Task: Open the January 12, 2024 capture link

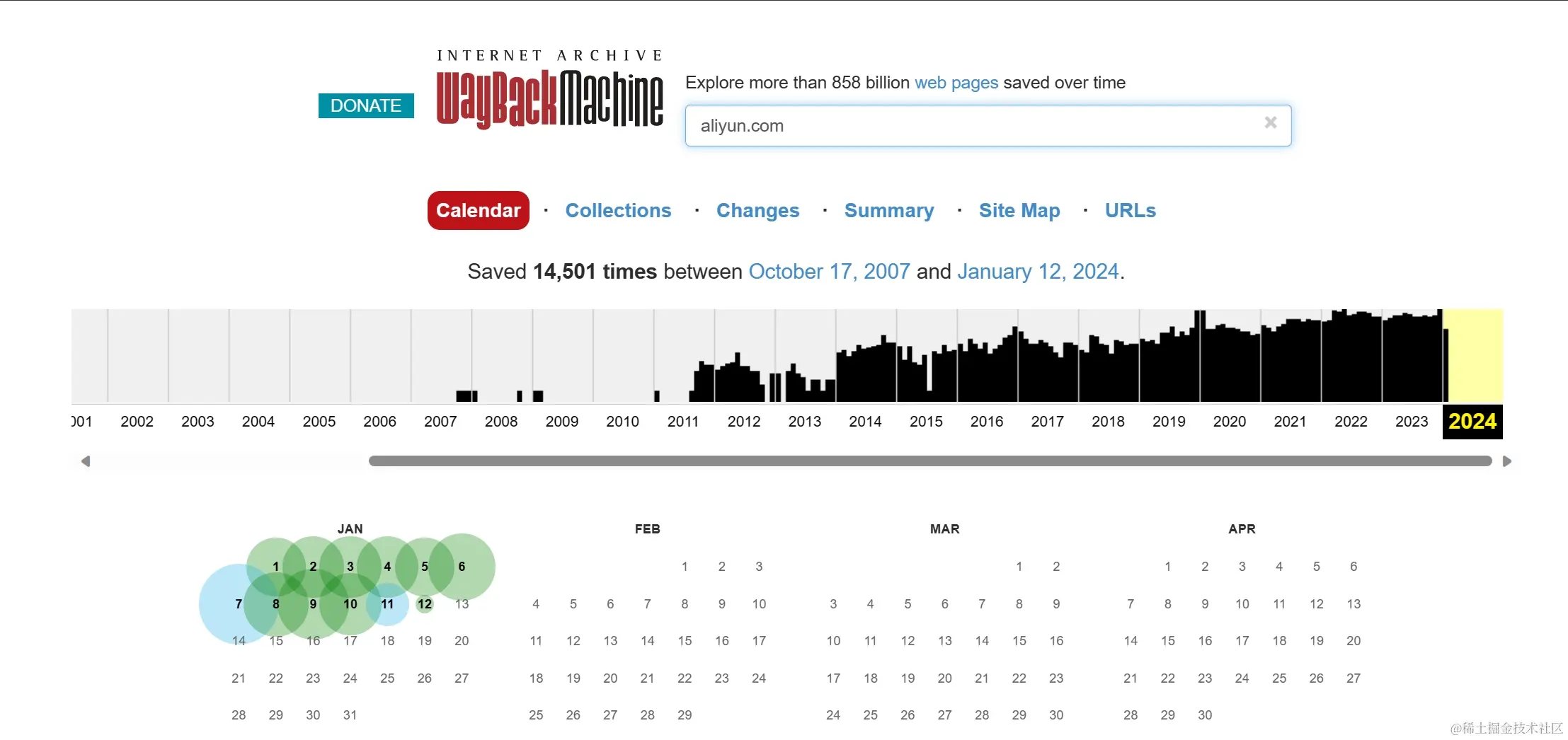Action: [x=1038, y=272]
